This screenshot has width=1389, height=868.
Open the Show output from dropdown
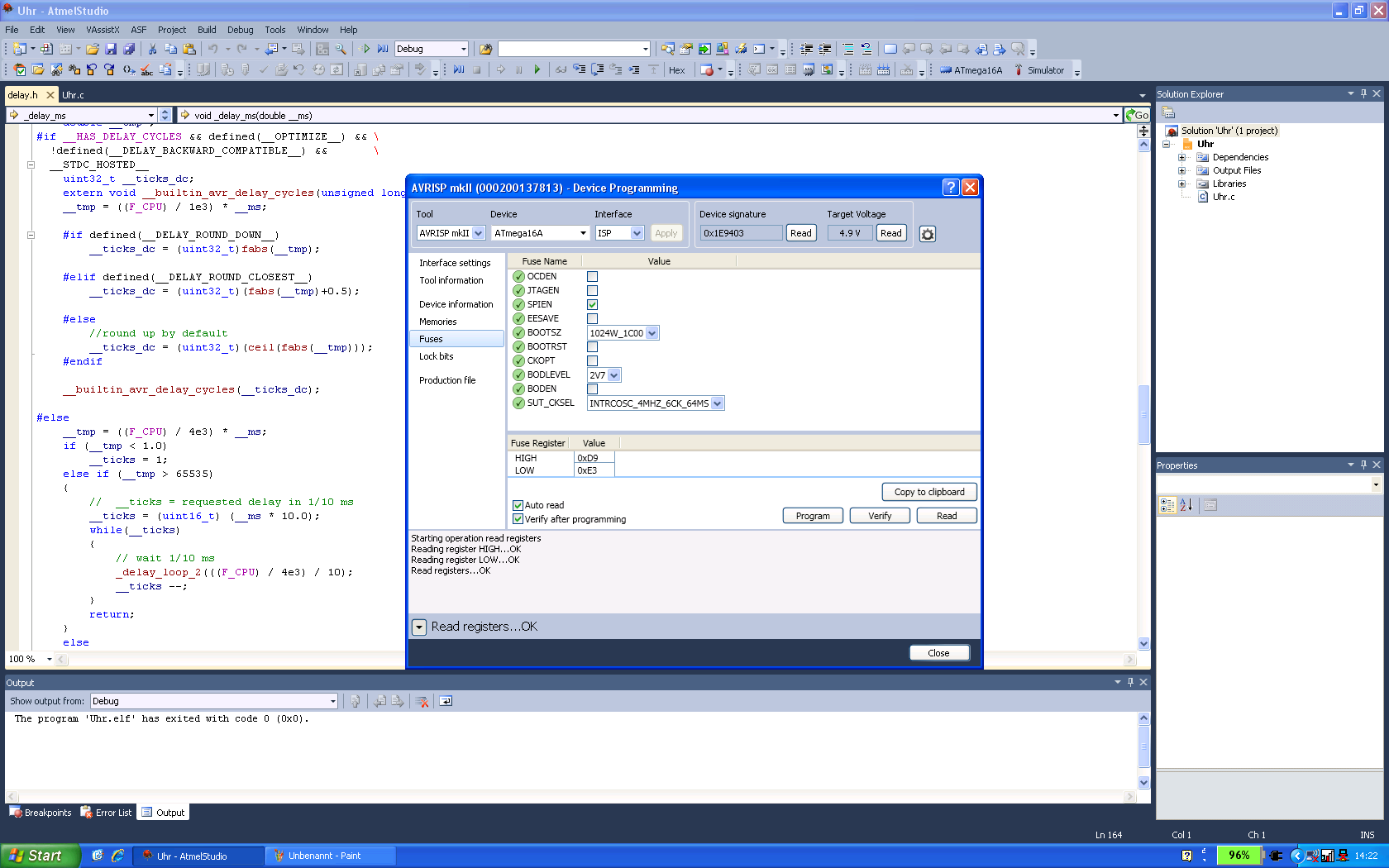[x=333, y=701]
